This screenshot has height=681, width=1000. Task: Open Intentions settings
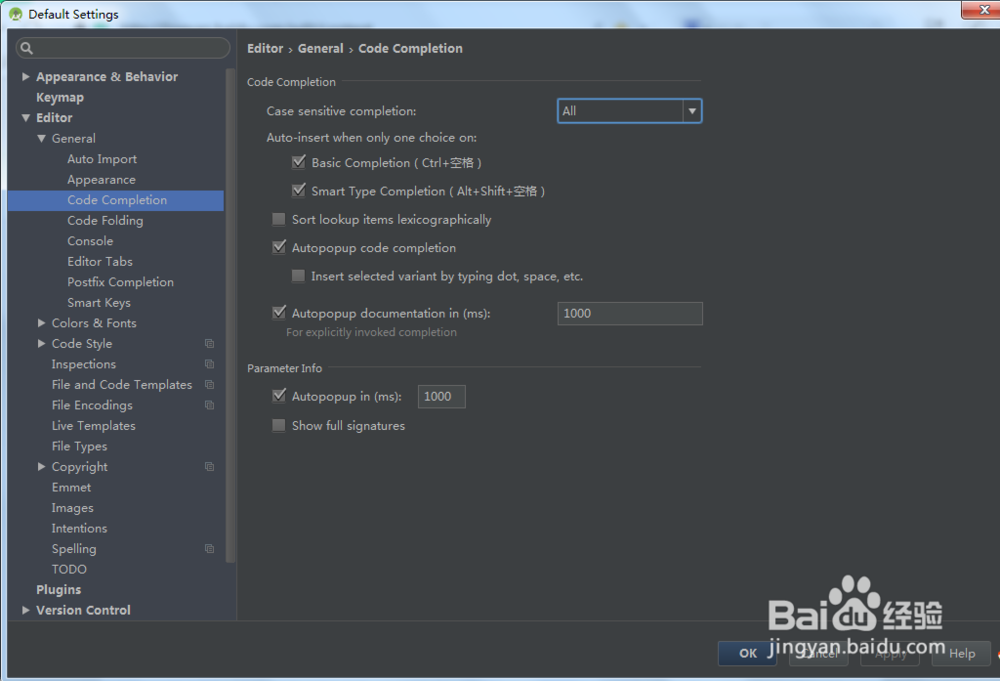pyautogui.click(x=79, y=528)
